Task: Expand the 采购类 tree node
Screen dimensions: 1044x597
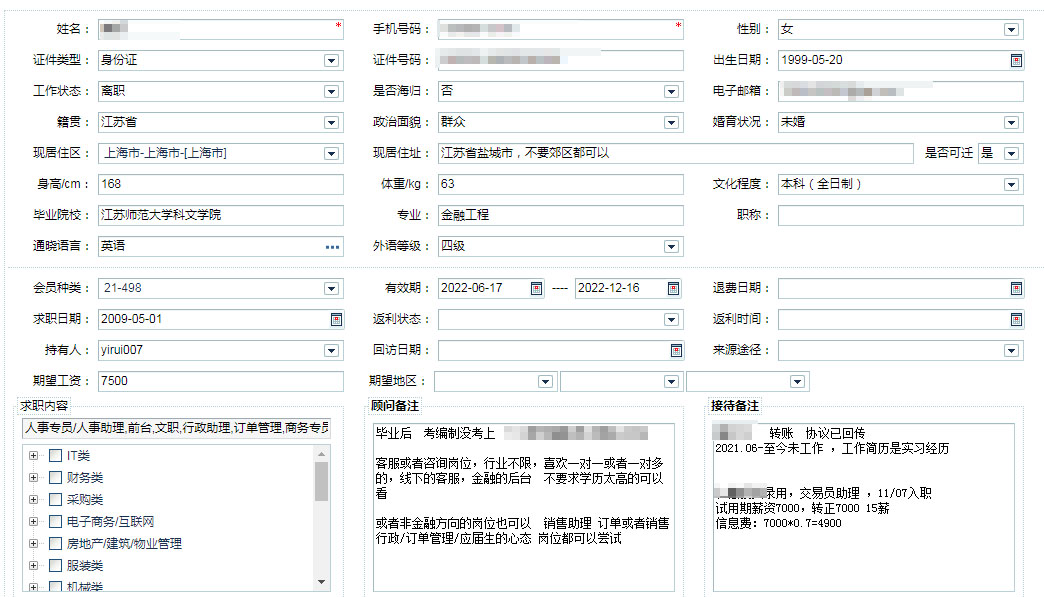Action: [33, 499]
